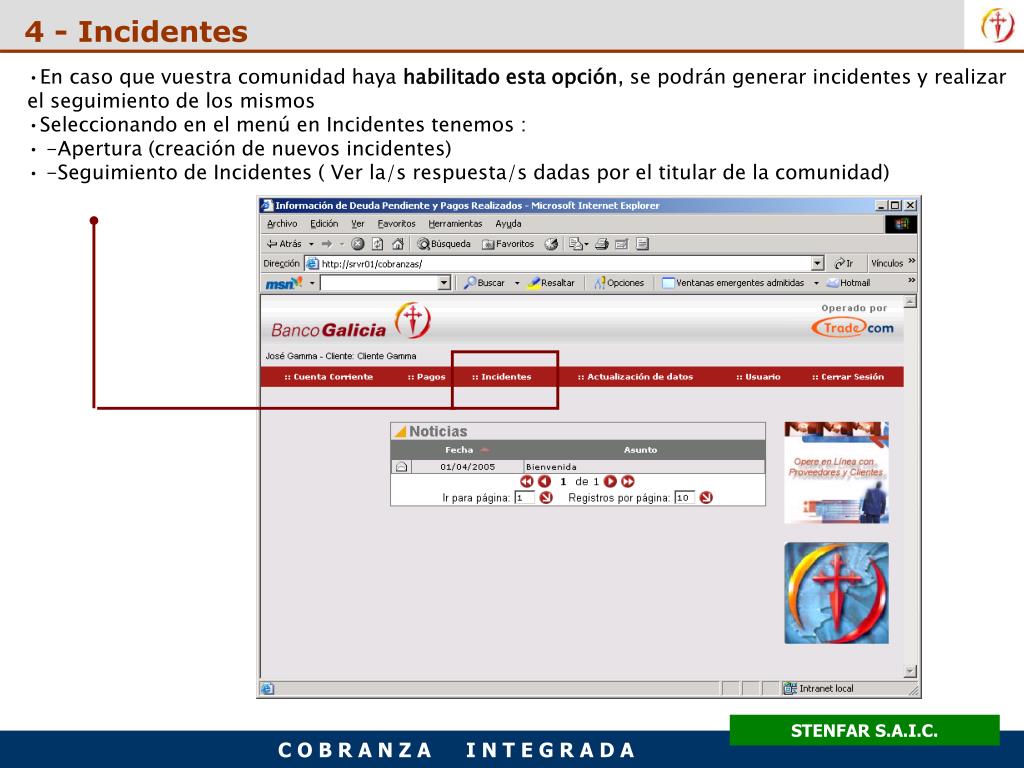The width and height of the screenshot is (1024, 768).
Task: Click go arrow next to Registros por página
Action: [x=706, y=498]
